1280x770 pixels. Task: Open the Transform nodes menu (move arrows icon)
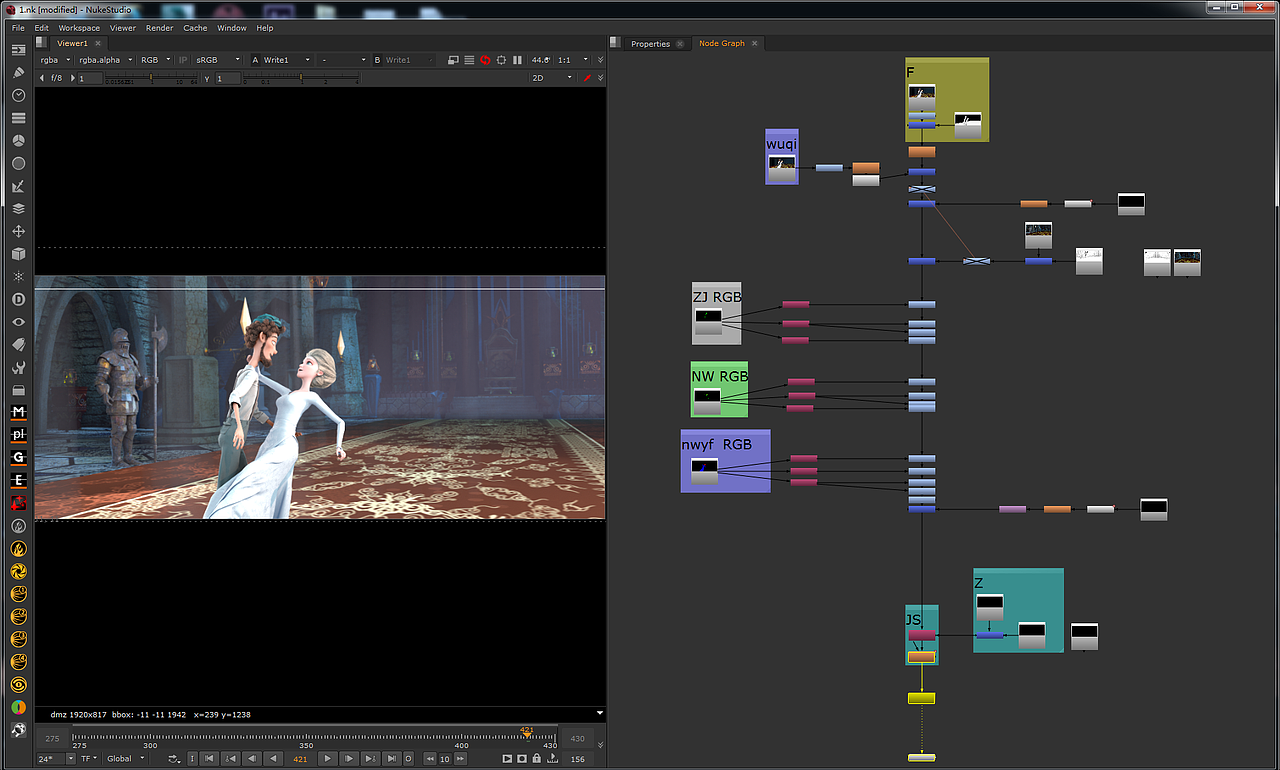pyautogui.click(x=18, y=231)
